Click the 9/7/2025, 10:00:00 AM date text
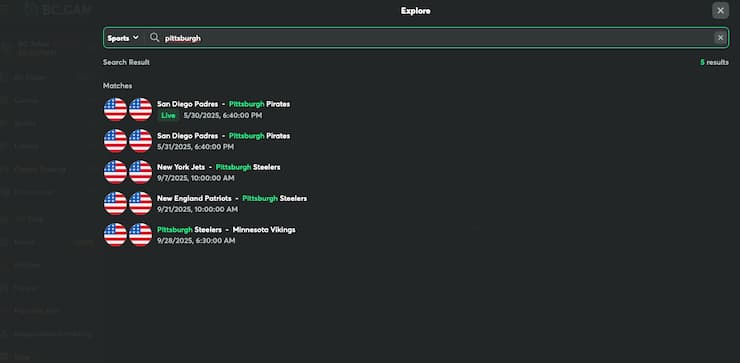 (195, 178)
